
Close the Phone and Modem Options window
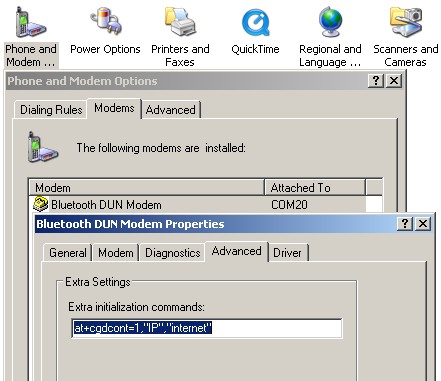click(394, 81)
